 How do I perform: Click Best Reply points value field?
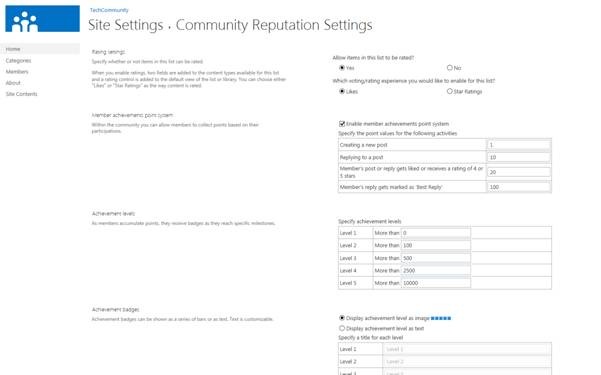519,187
